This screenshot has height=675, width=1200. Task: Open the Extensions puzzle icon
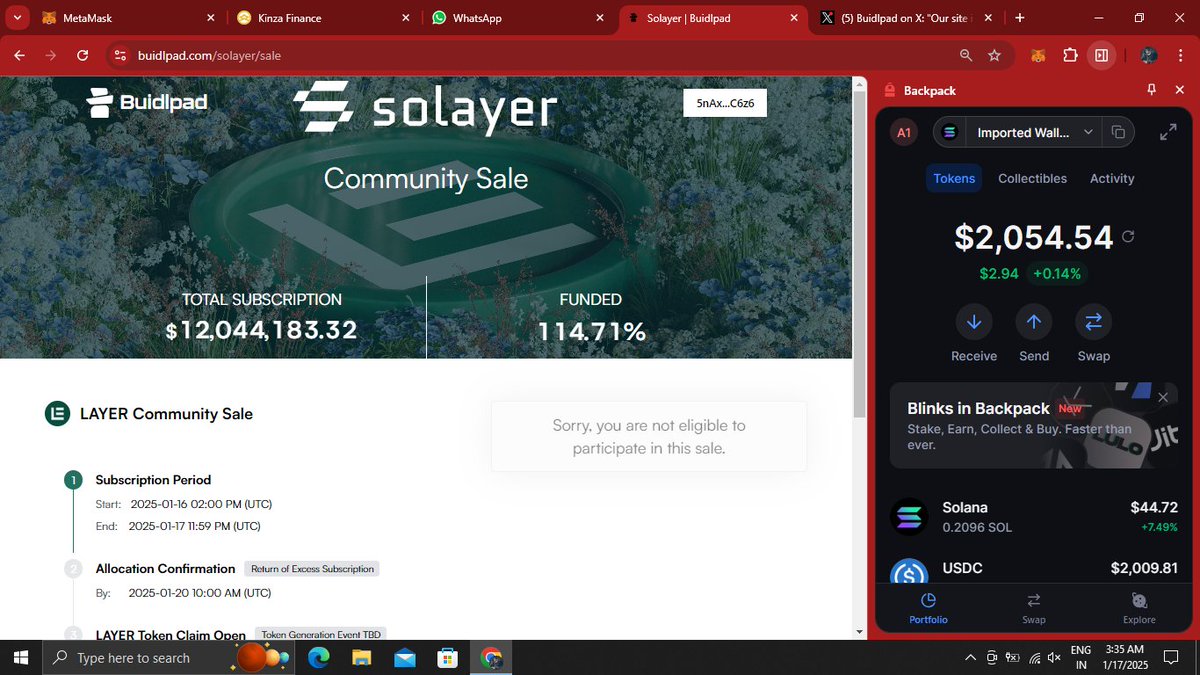(x=1071, y=56)
